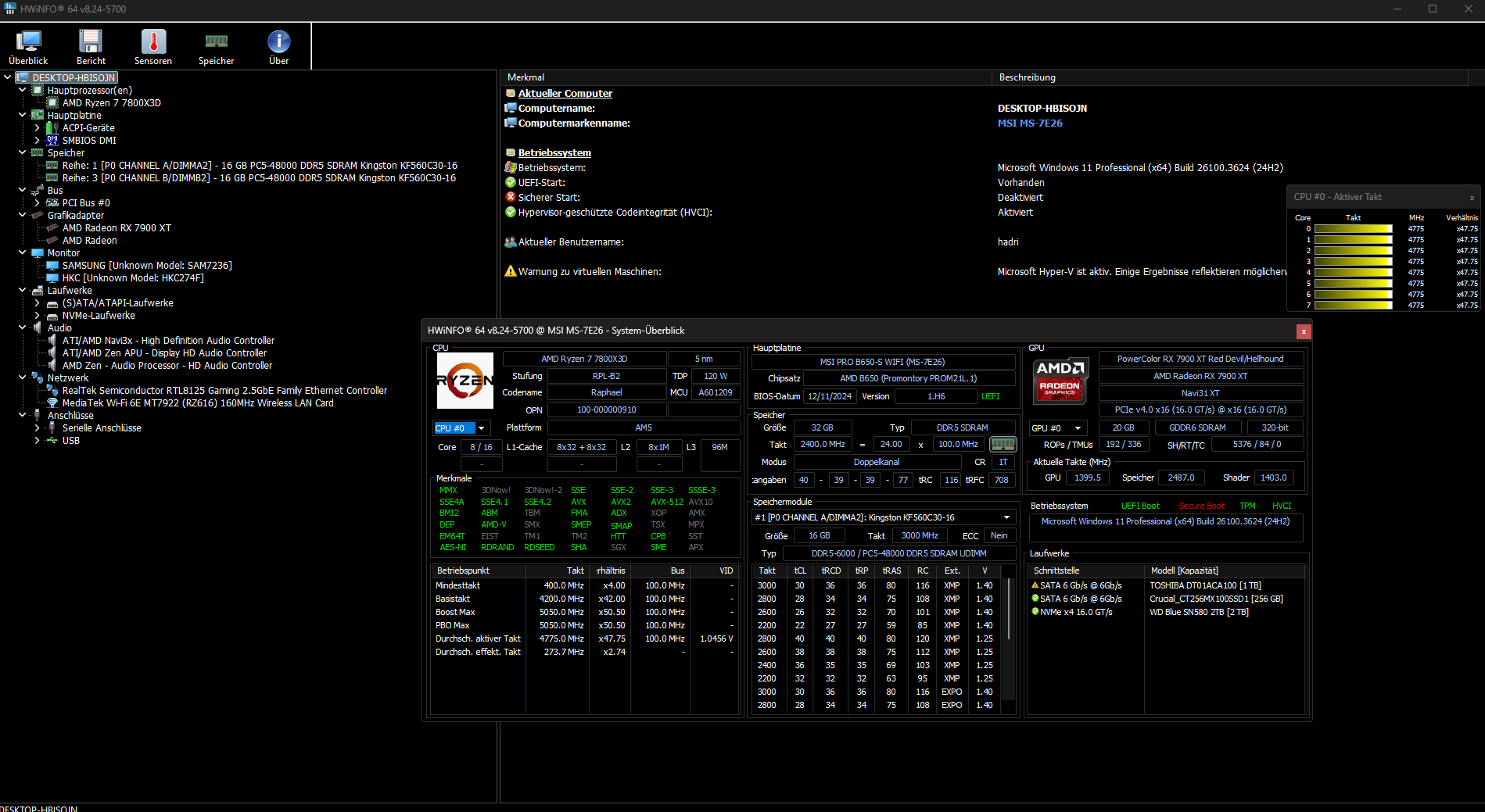Select the Crucial_CT256MX100SSD1 drive row
Screen dimensions: 1485x812
coord(1165,599)
